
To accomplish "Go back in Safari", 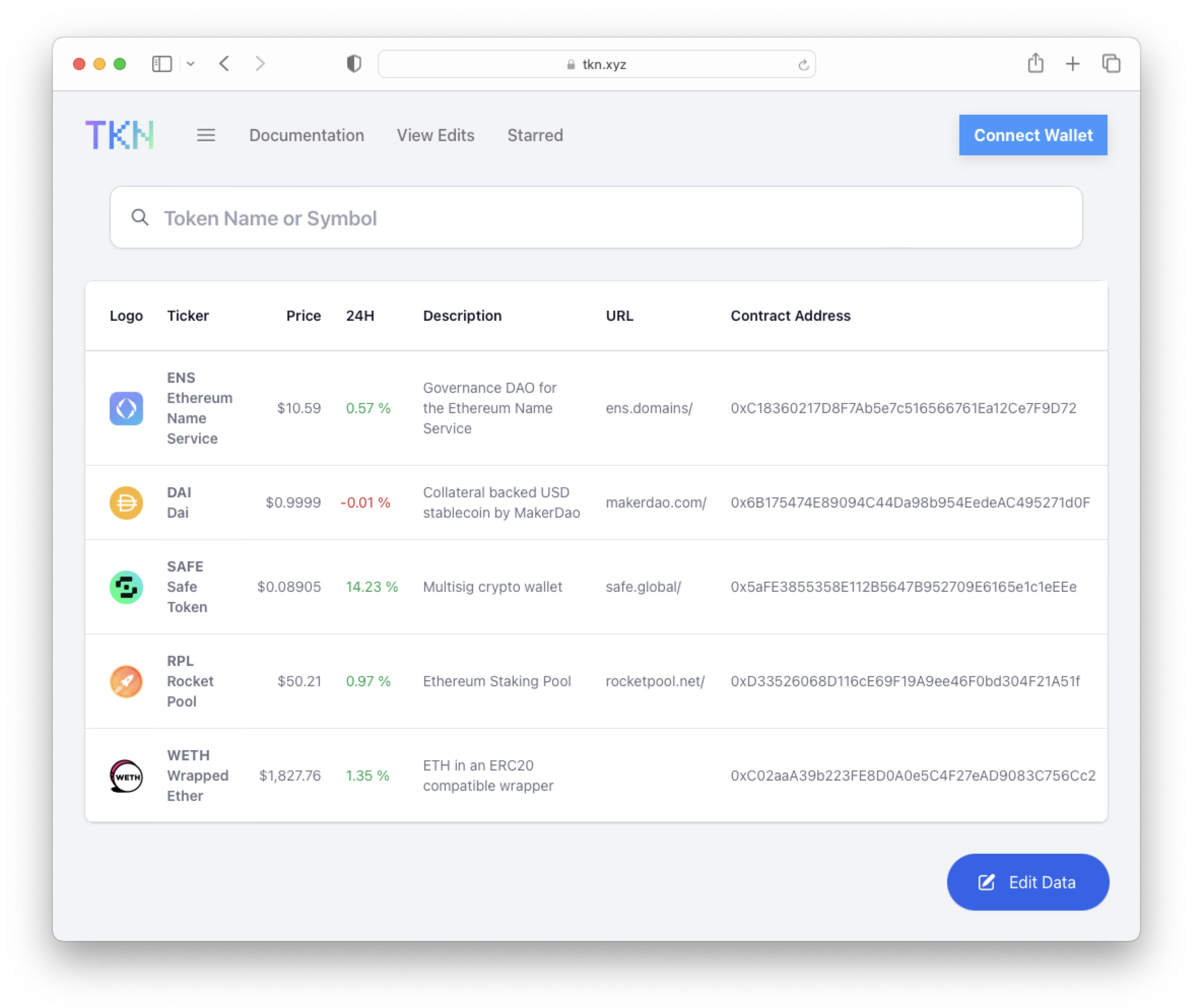I will [225, 63].
